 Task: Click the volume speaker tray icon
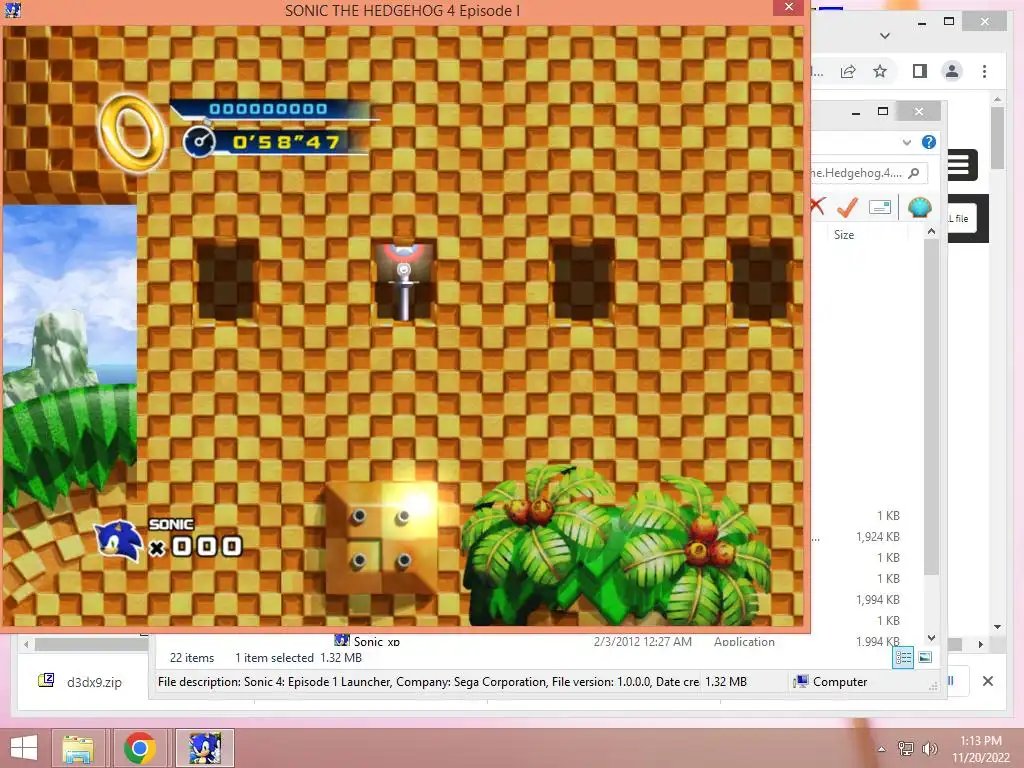click(x=929, y=749)
